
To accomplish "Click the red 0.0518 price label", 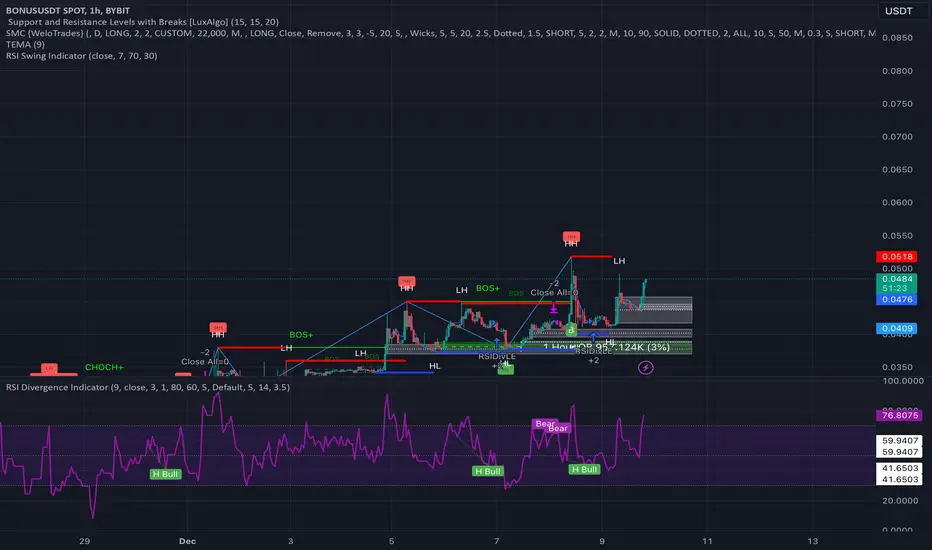I will (x=896, y=257).
